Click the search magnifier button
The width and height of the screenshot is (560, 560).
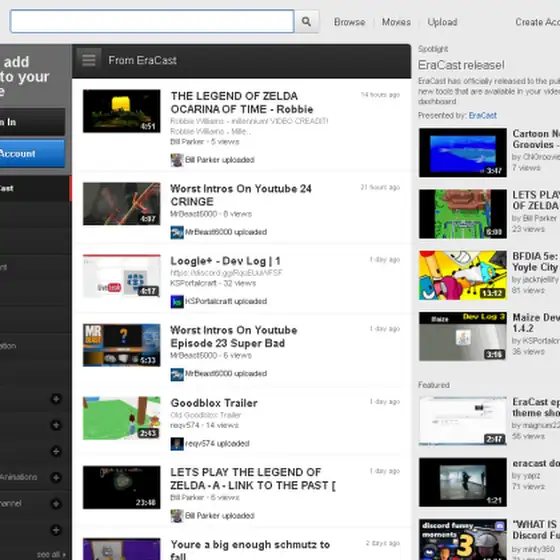(306, 22)
